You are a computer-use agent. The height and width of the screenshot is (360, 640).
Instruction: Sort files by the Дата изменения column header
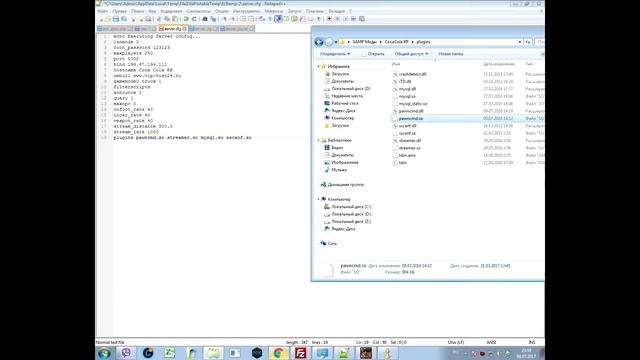coord(499,64)
